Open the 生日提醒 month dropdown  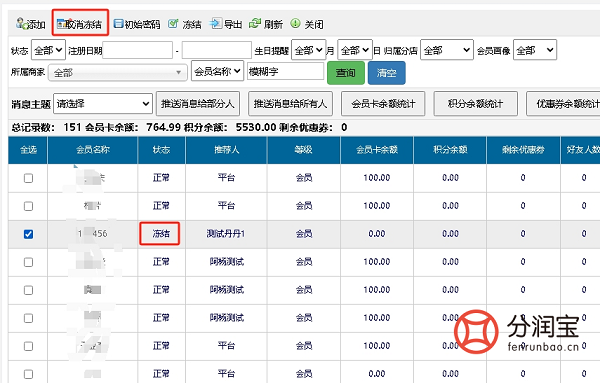(x=308, y=50)
